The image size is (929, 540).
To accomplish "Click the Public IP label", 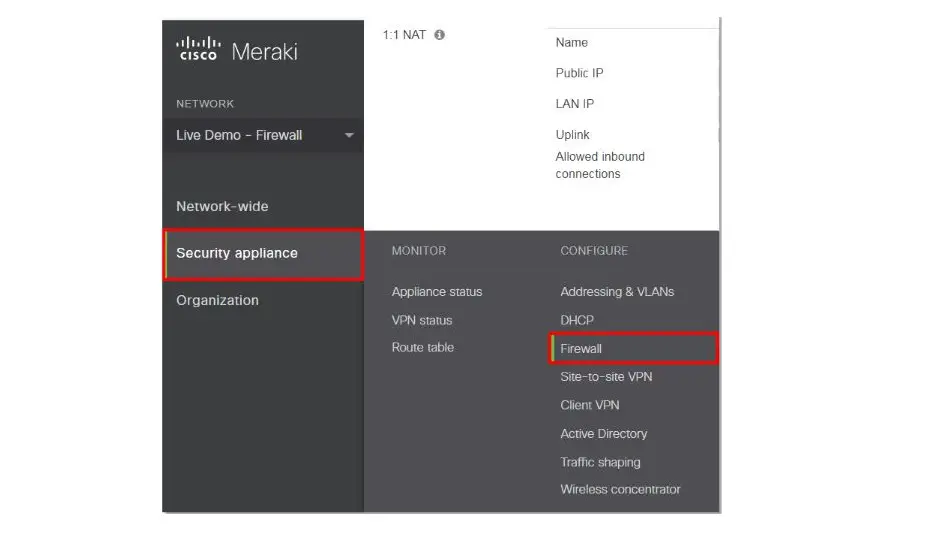I will pos(579,73).
